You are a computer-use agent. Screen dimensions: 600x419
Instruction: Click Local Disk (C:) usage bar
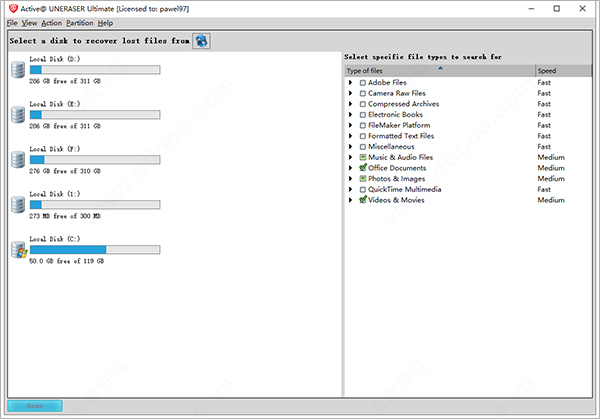tap(95, 250)
